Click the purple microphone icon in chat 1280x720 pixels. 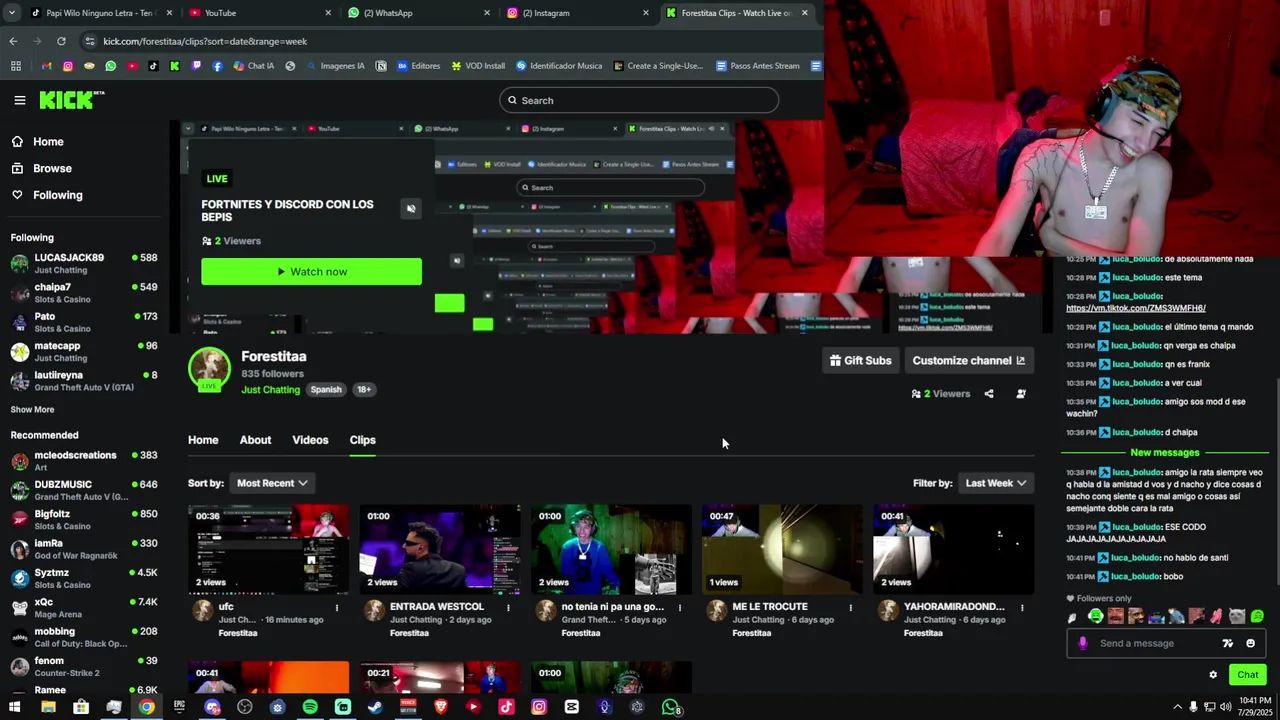point(1083,643)
